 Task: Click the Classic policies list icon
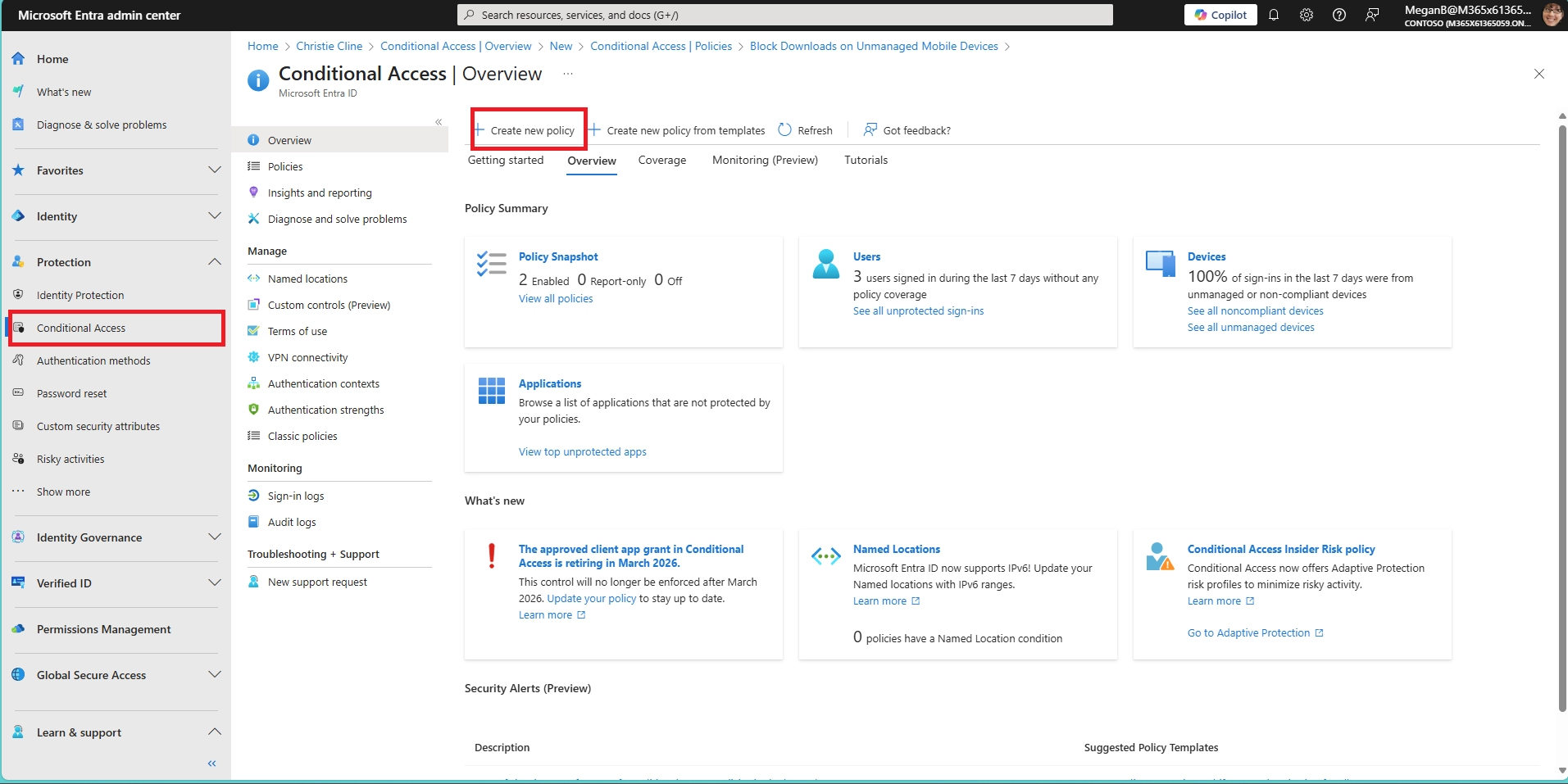click(x=254, y=436)
